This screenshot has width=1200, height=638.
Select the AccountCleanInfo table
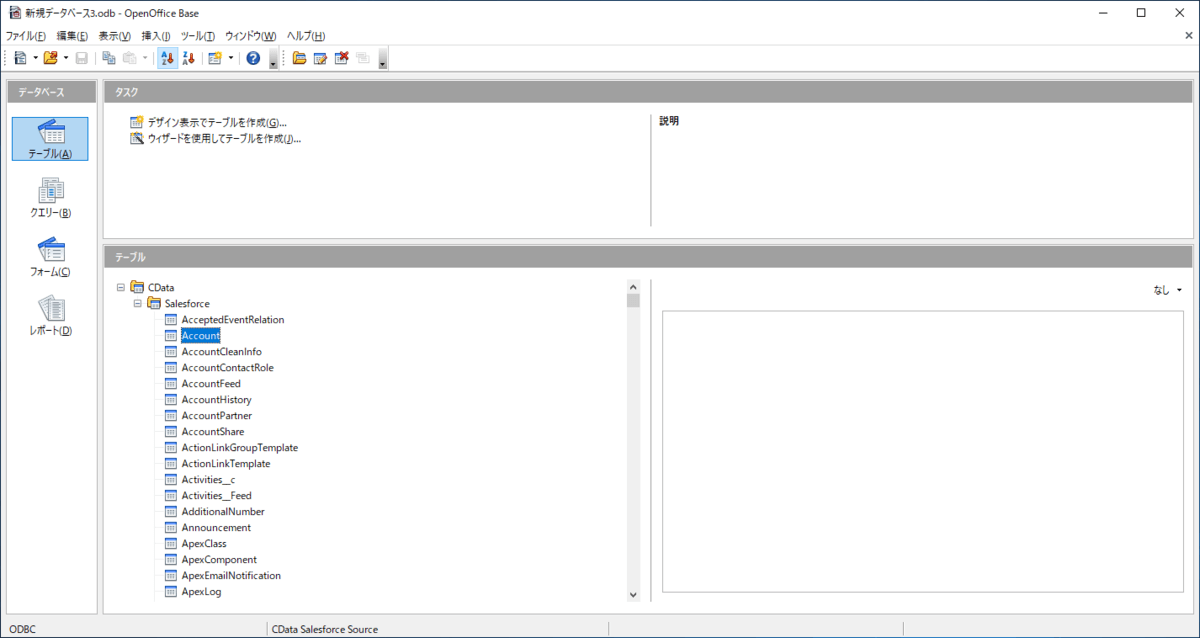click(221, 351)
